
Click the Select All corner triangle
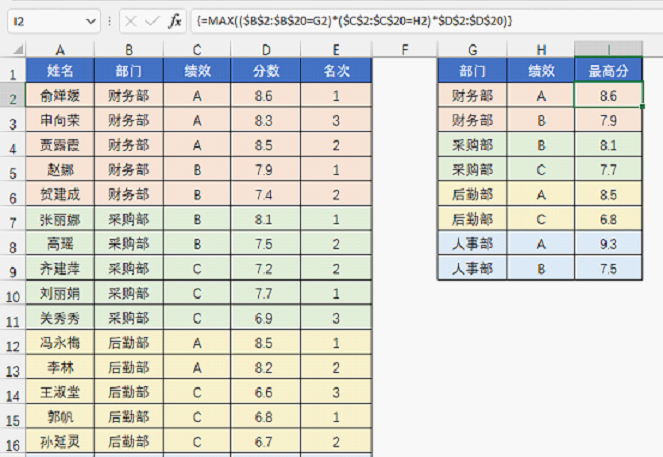(x=18, y=50)
